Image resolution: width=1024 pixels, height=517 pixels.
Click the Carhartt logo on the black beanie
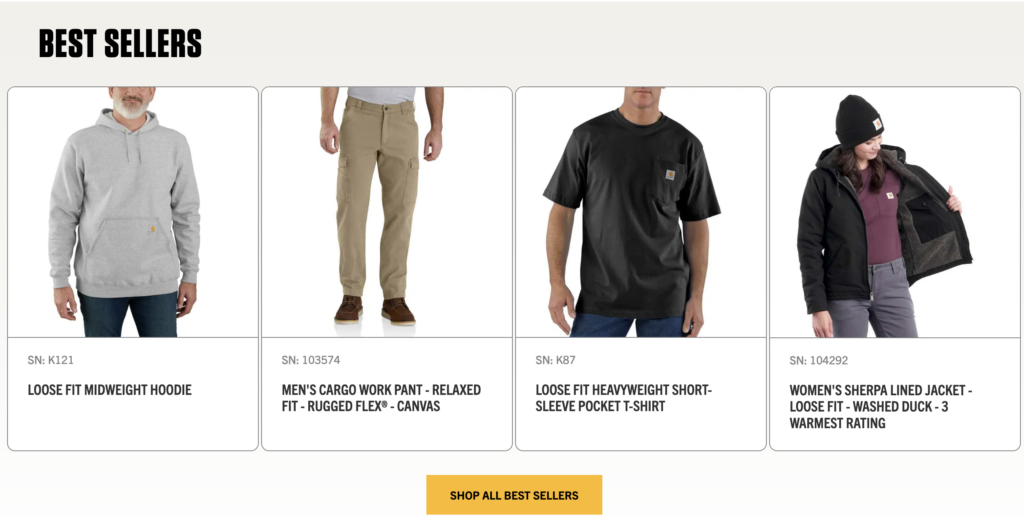click(877, 124)
